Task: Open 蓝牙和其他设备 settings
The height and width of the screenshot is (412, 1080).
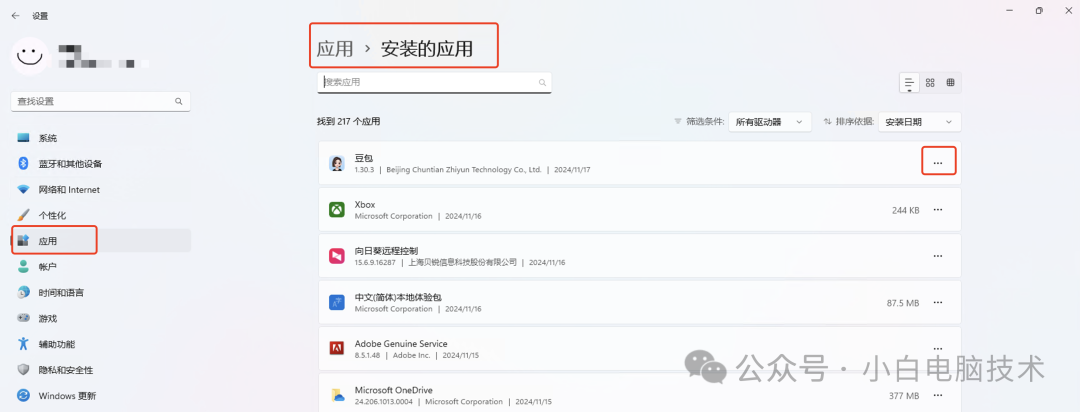Action: [101, 164]
